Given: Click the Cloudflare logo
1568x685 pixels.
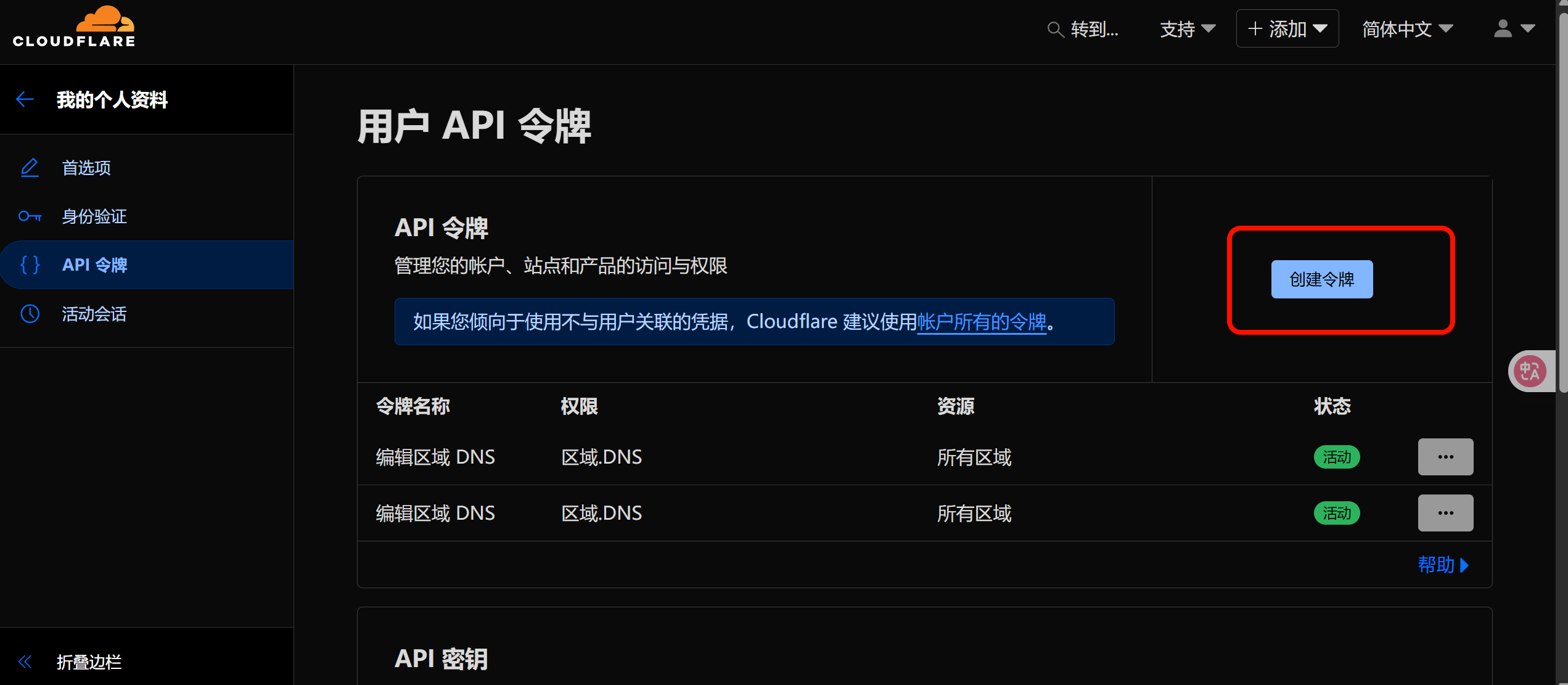Looking at the screenshot, I should pyautogui.click(x=74, y=27).
